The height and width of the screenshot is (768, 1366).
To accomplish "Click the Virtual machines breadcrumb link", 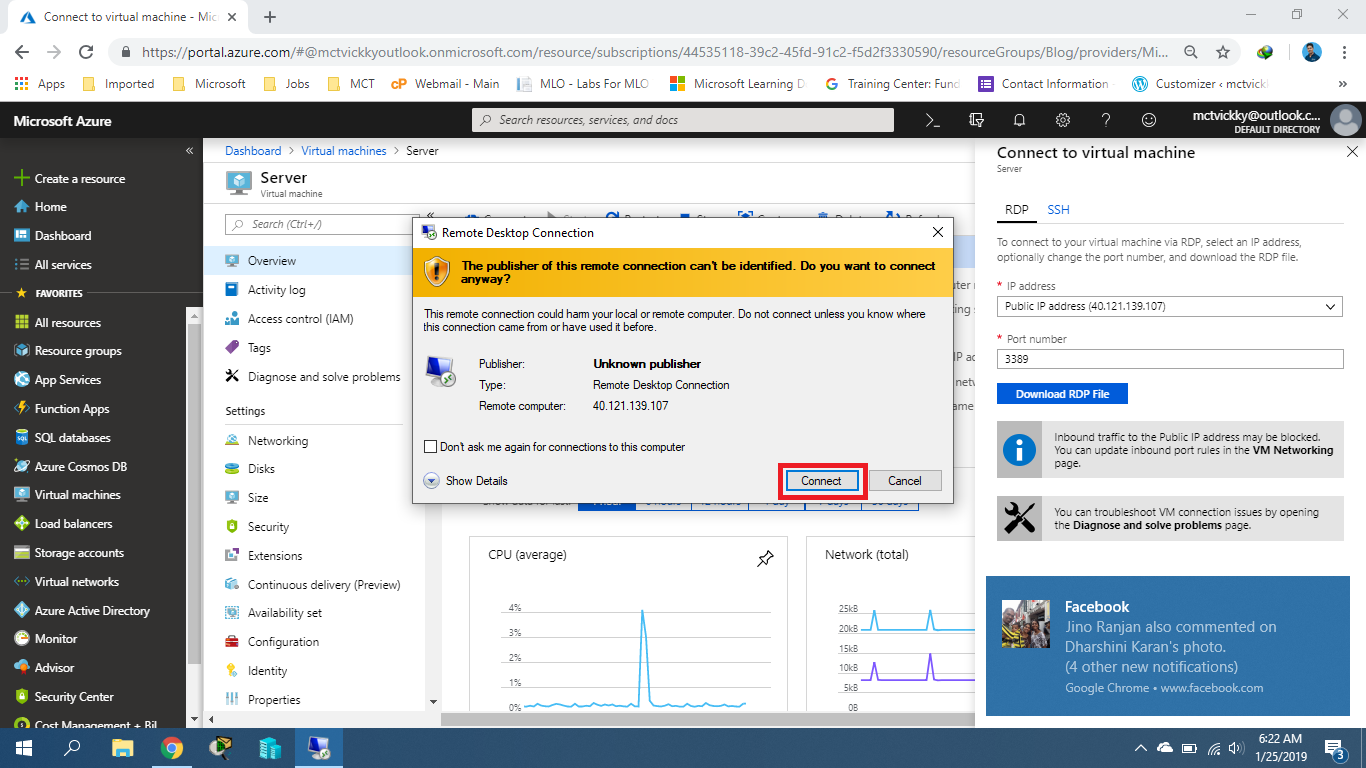I will click(x=344, y=151).
